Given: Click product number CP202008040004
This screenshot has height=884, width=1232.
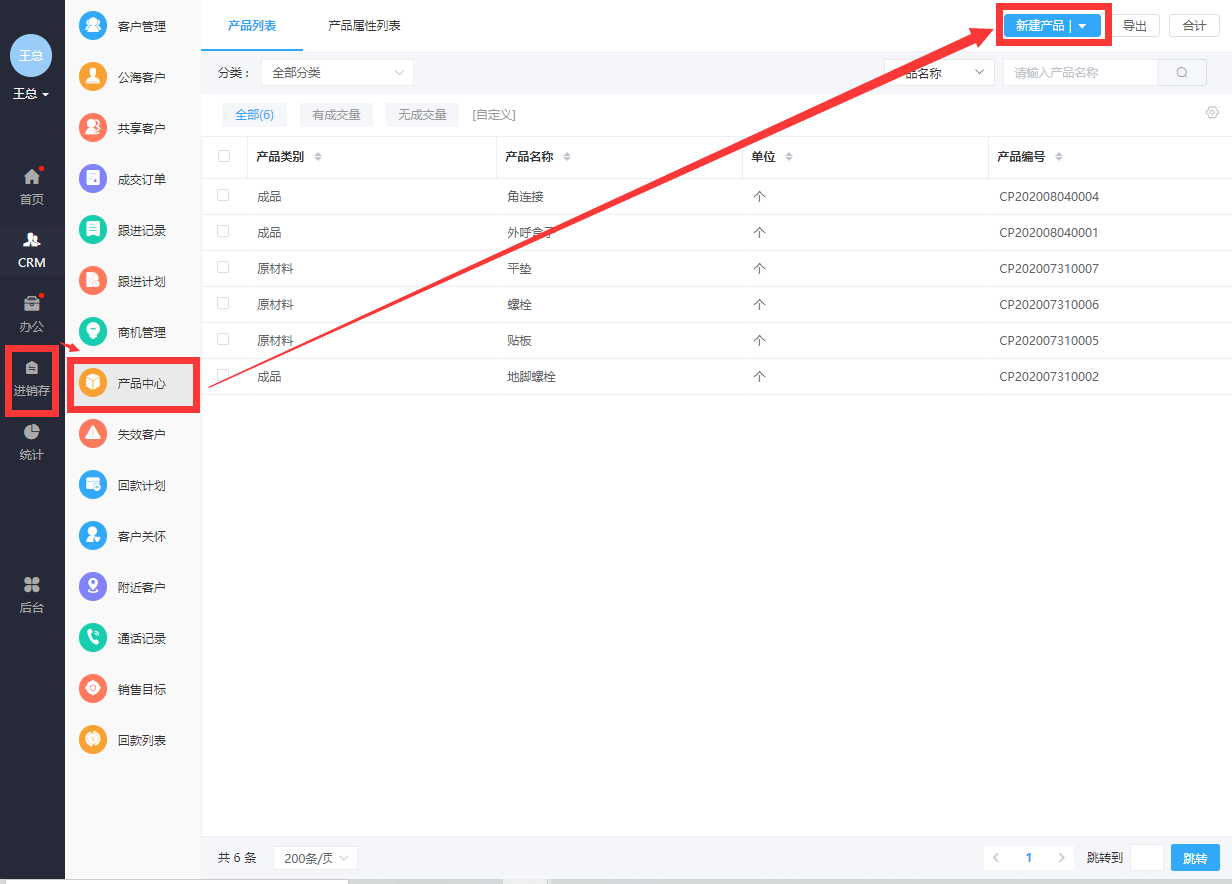Looking at the screenshot, I should click(1049, 197).
